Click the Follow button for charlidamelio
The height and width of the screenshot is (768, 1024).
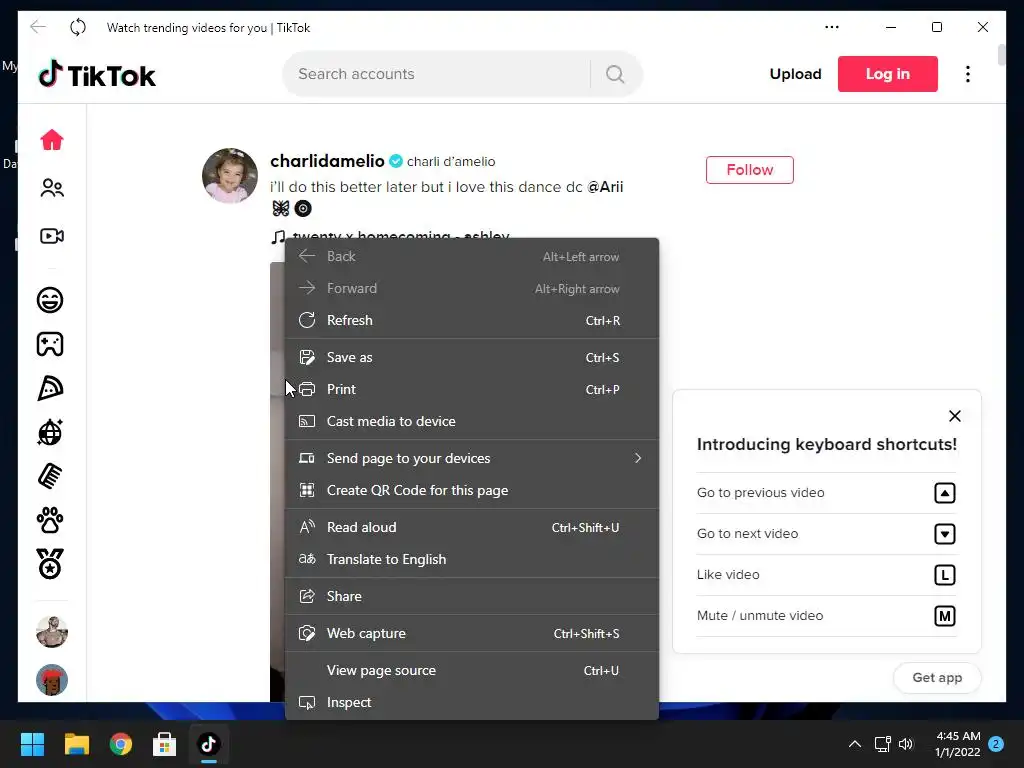[x=750, y=170]
